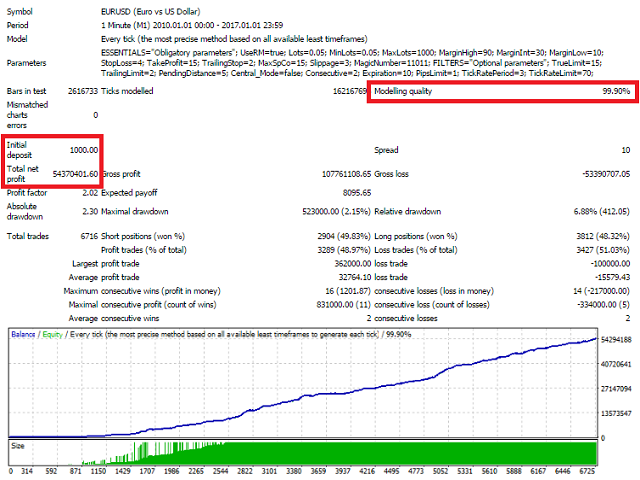Click the Profit factor value 2.02
Screen dimensions: 640x480
point(90,193)
